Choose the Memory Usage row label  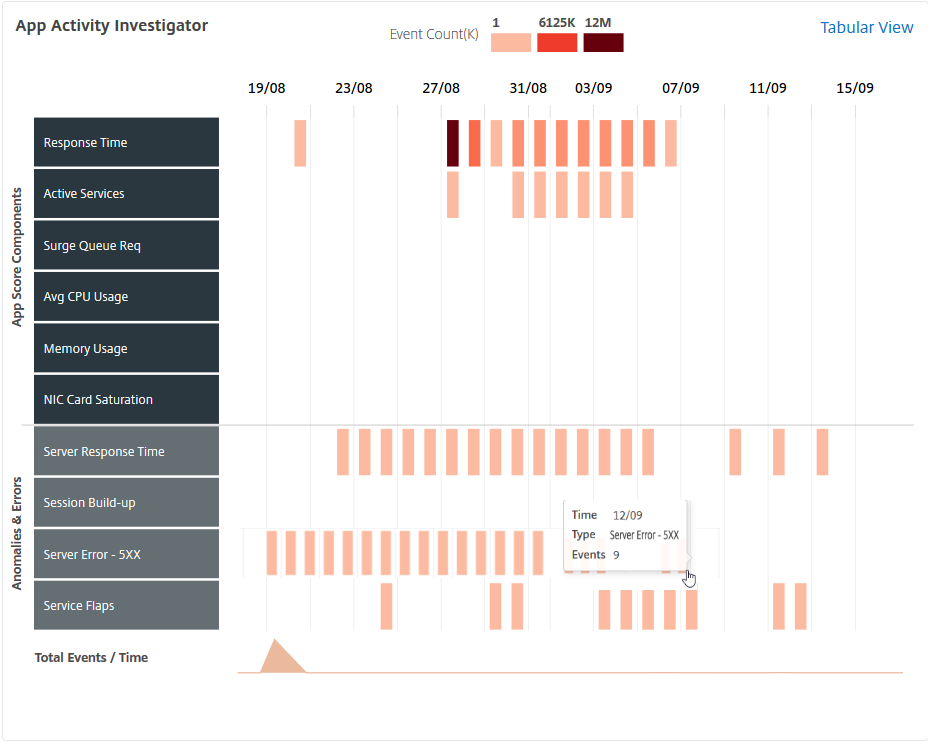click(x=127, y=348)
